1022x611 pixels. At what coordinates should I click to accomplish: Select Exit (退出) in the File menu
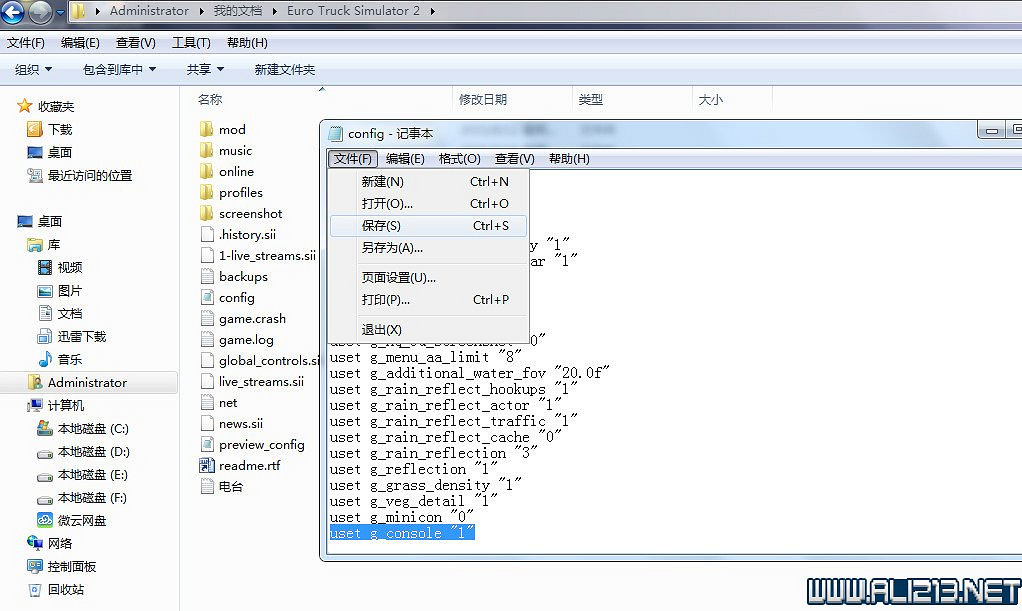tap(381, 330)
